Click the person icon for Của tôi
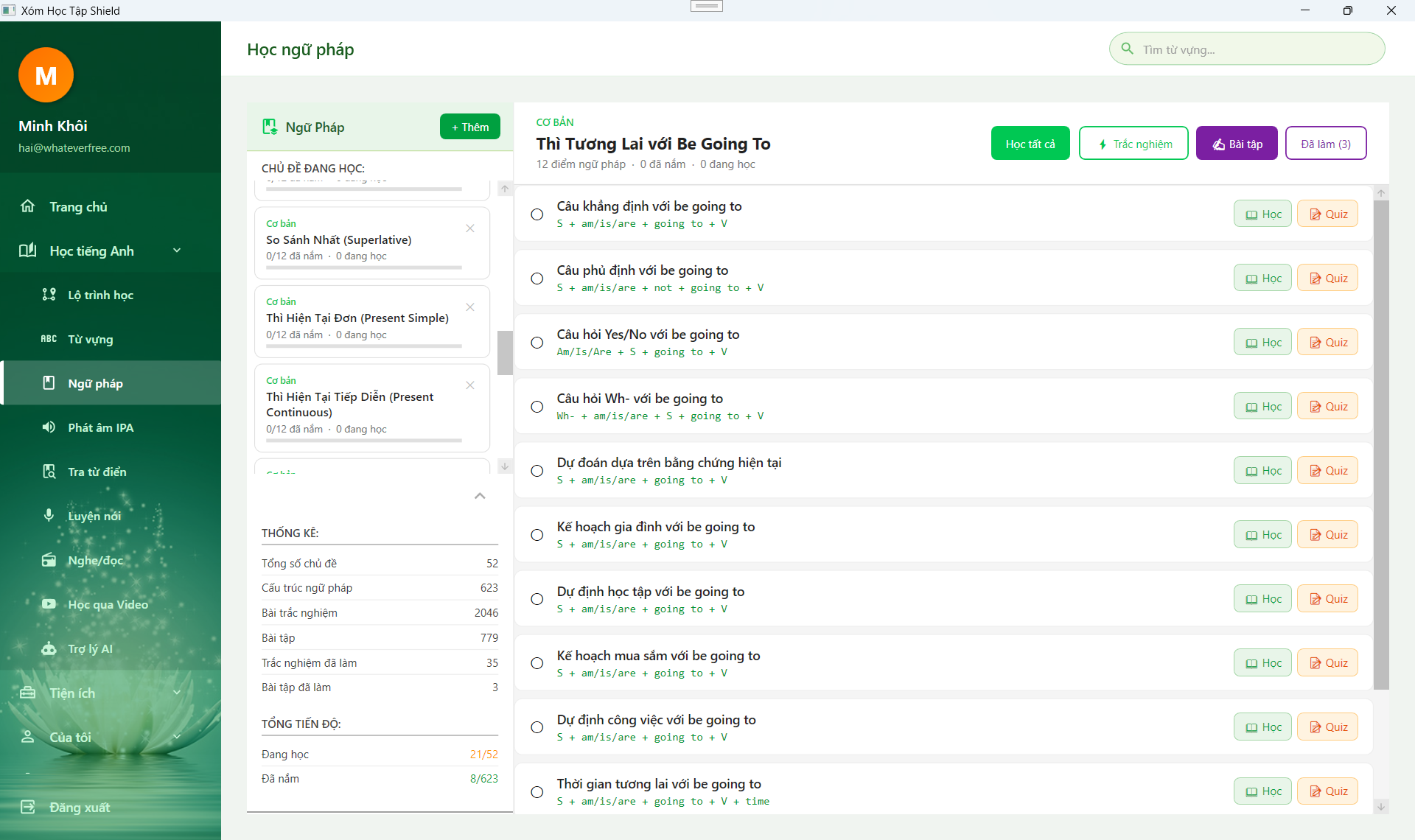1415x840 pixels. [x=28, y=737]
